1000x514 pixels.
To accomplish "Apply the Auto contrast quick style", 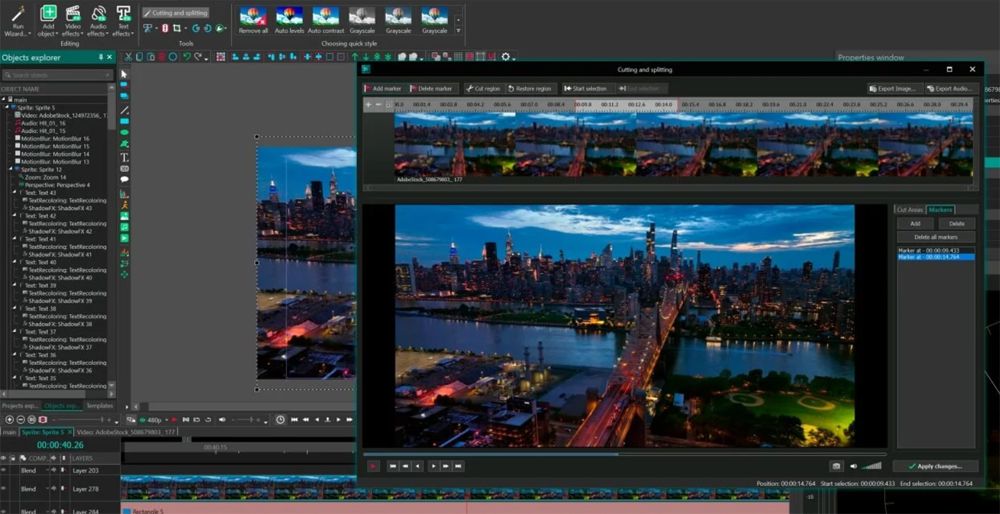I will (326, 20).
